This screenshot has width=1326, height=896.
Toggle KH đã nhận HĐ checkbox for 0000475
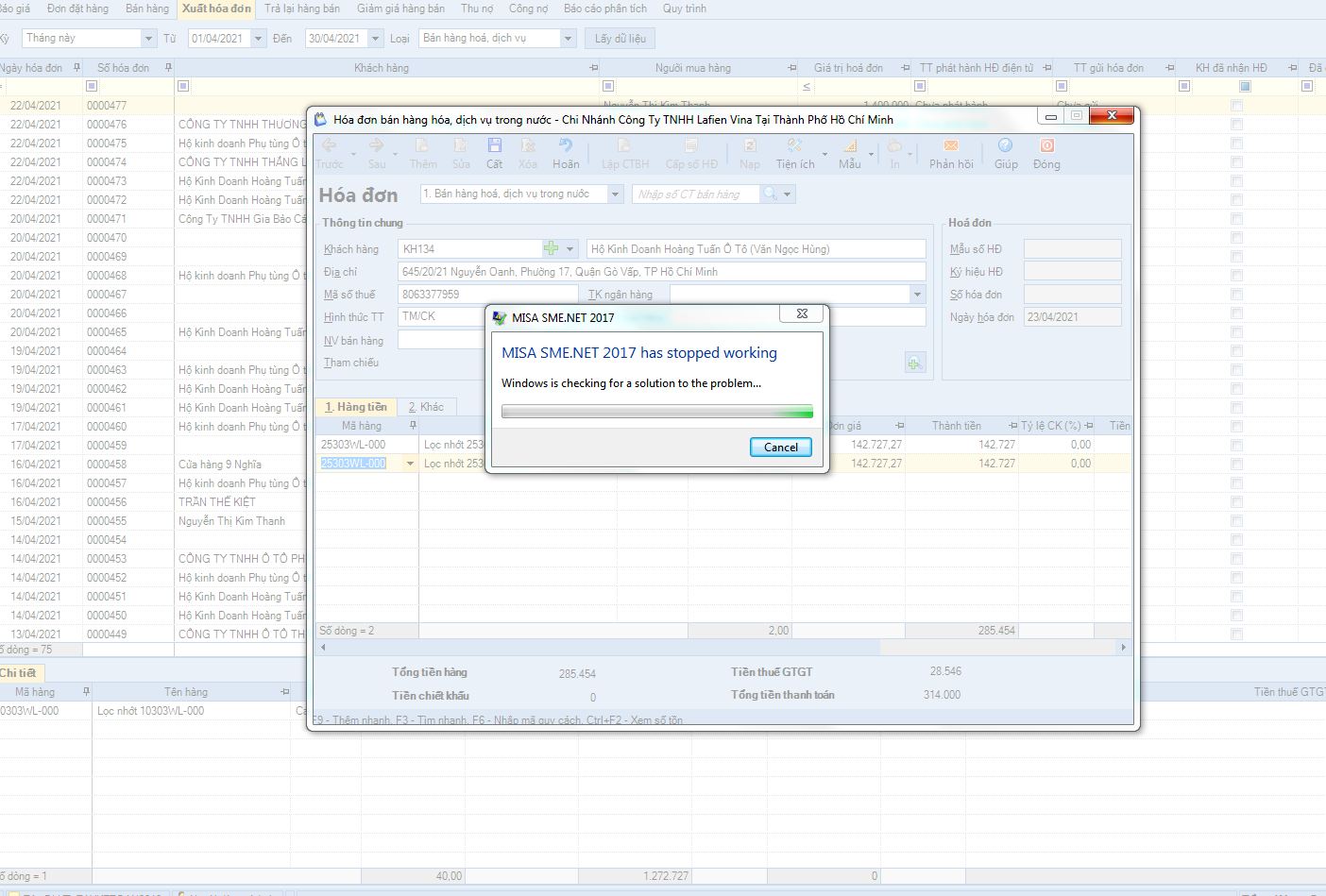pyautogui.click(x=1237, y=144)
